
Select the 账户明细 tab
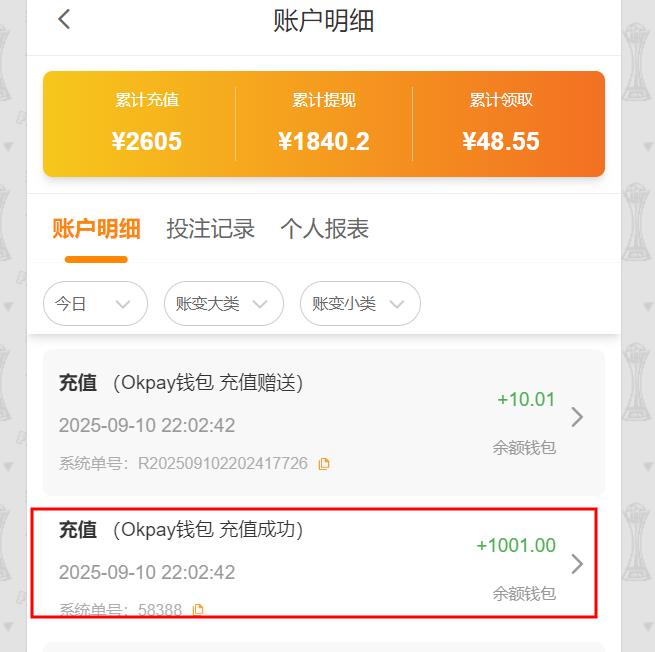tap(96, 229)
